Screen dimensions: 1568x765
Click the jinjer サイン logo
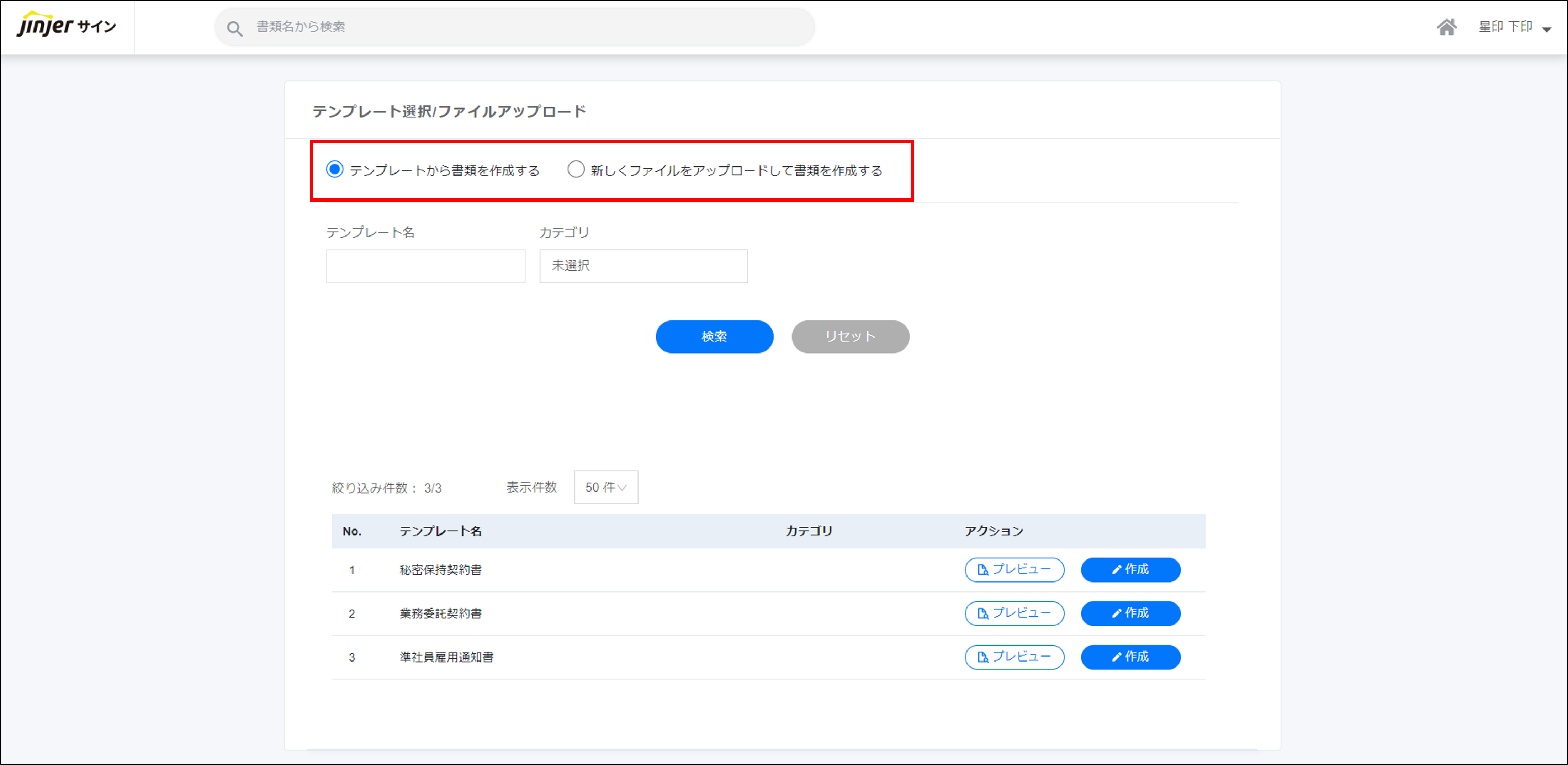point(67,26)
